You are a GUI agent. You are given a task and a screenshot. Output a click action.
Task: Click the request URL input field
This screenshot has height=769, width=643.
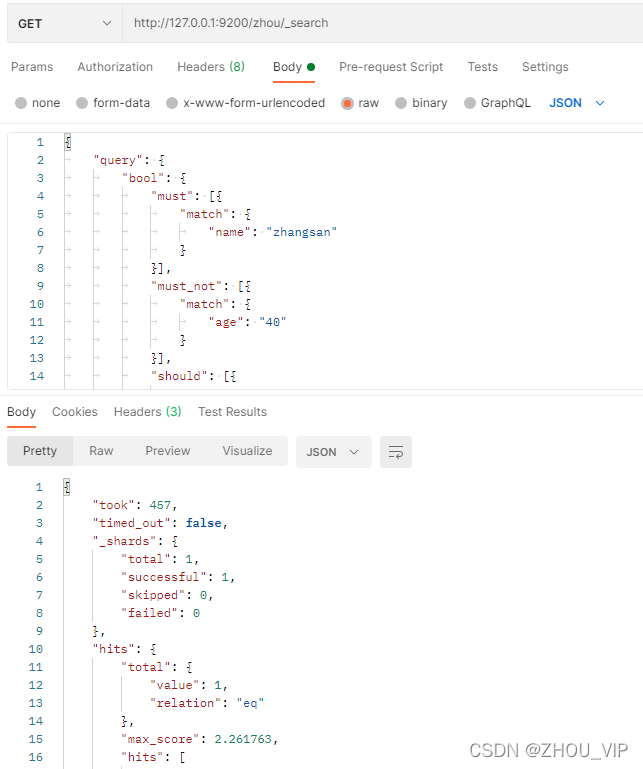pyautogui.click(x=383, y=24)
